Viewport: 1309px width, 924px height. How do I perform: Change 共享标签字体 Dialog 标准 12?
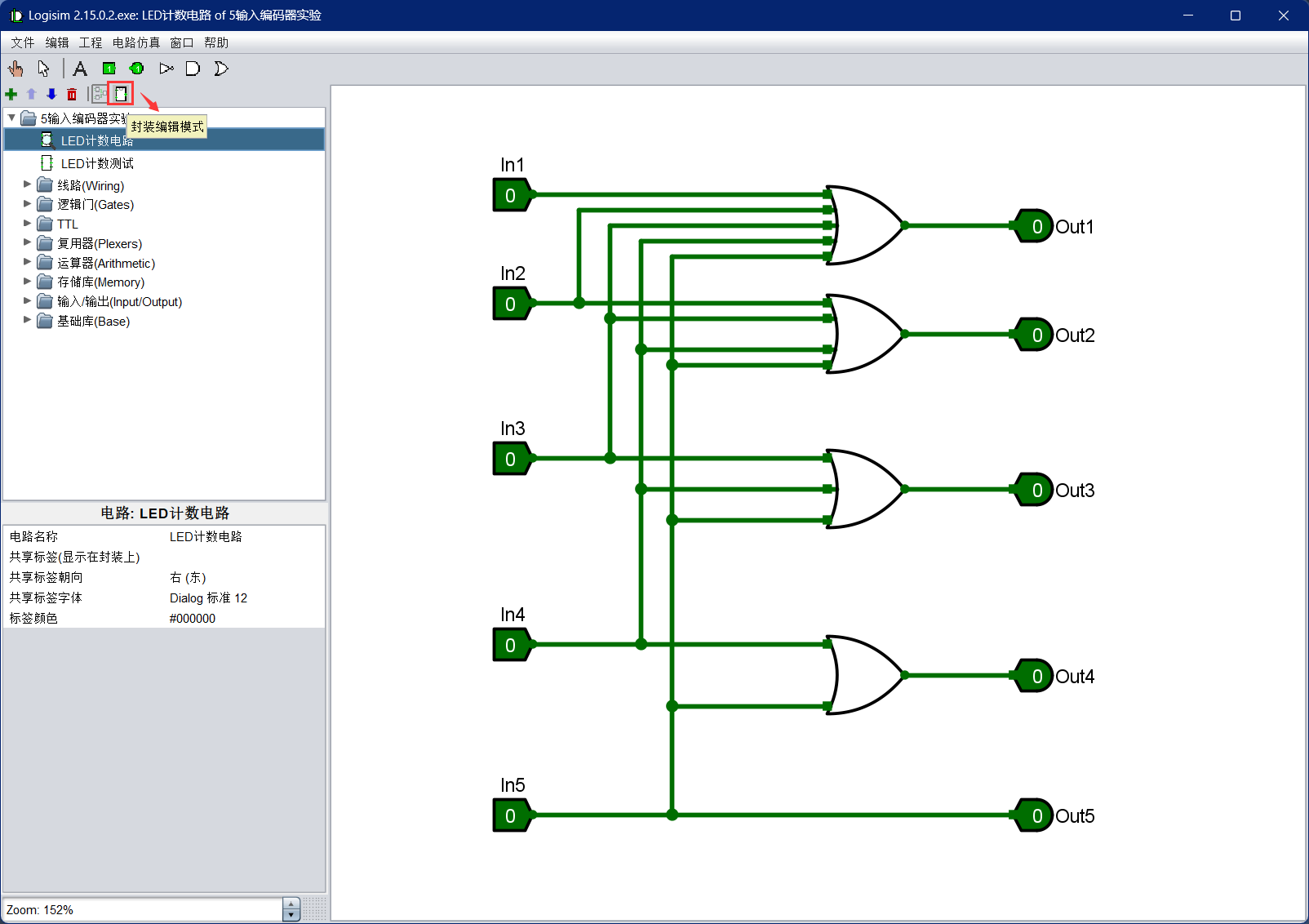click(x=246, y=597)
